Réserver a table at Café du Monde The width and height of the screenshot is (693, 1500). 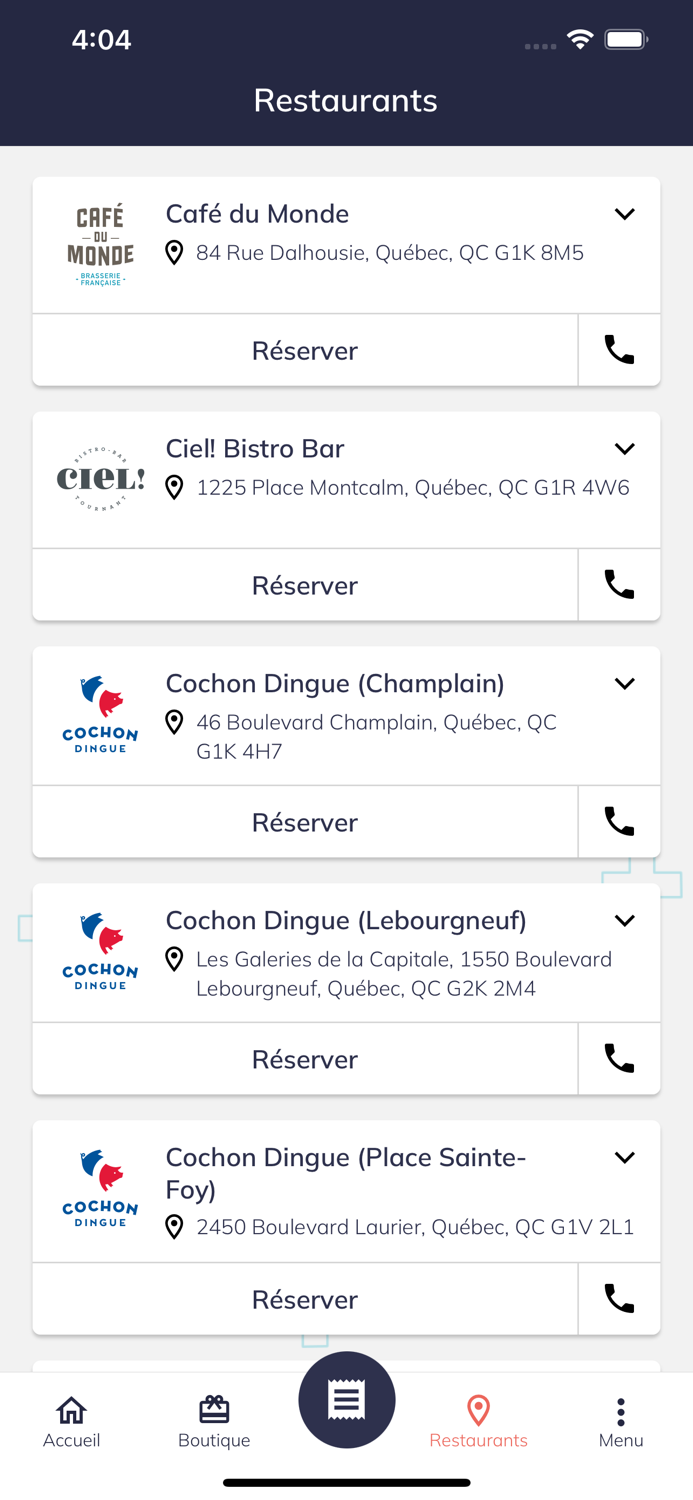(x=305, y=350)
